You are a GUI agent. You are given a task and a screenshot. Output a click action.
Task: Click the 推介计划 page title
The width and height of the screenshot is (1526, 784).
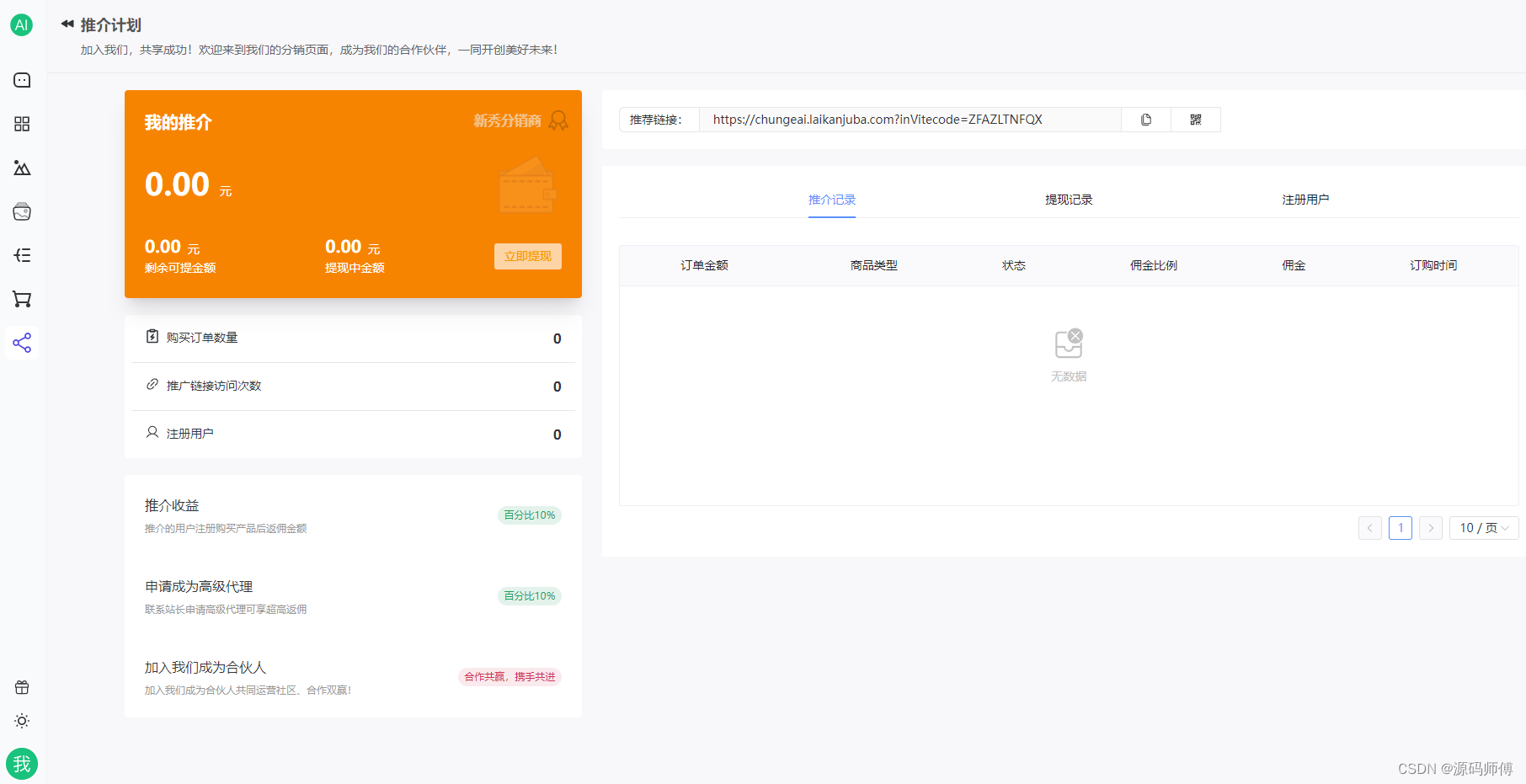pyautogui.click(x=111, y=25)
